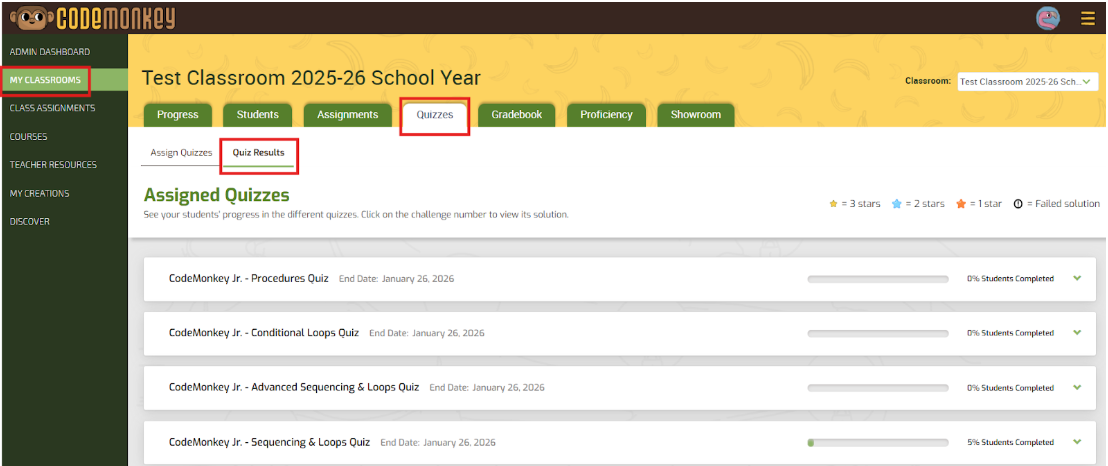
Task: Go to the Showroom tab
Action: (695, 114)
